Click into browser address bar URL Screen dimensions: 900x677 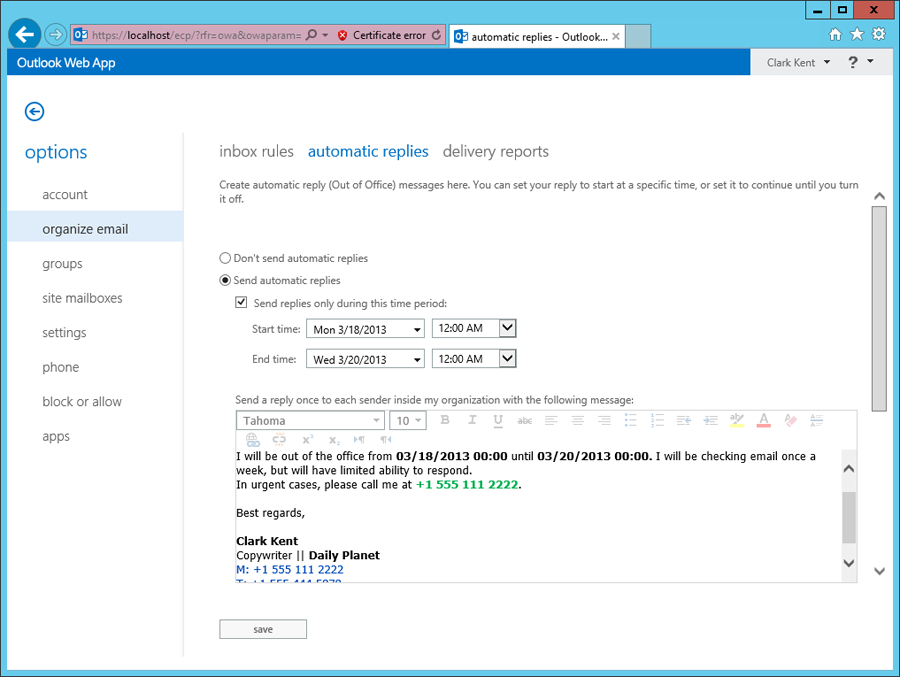[x=196, y=35]
